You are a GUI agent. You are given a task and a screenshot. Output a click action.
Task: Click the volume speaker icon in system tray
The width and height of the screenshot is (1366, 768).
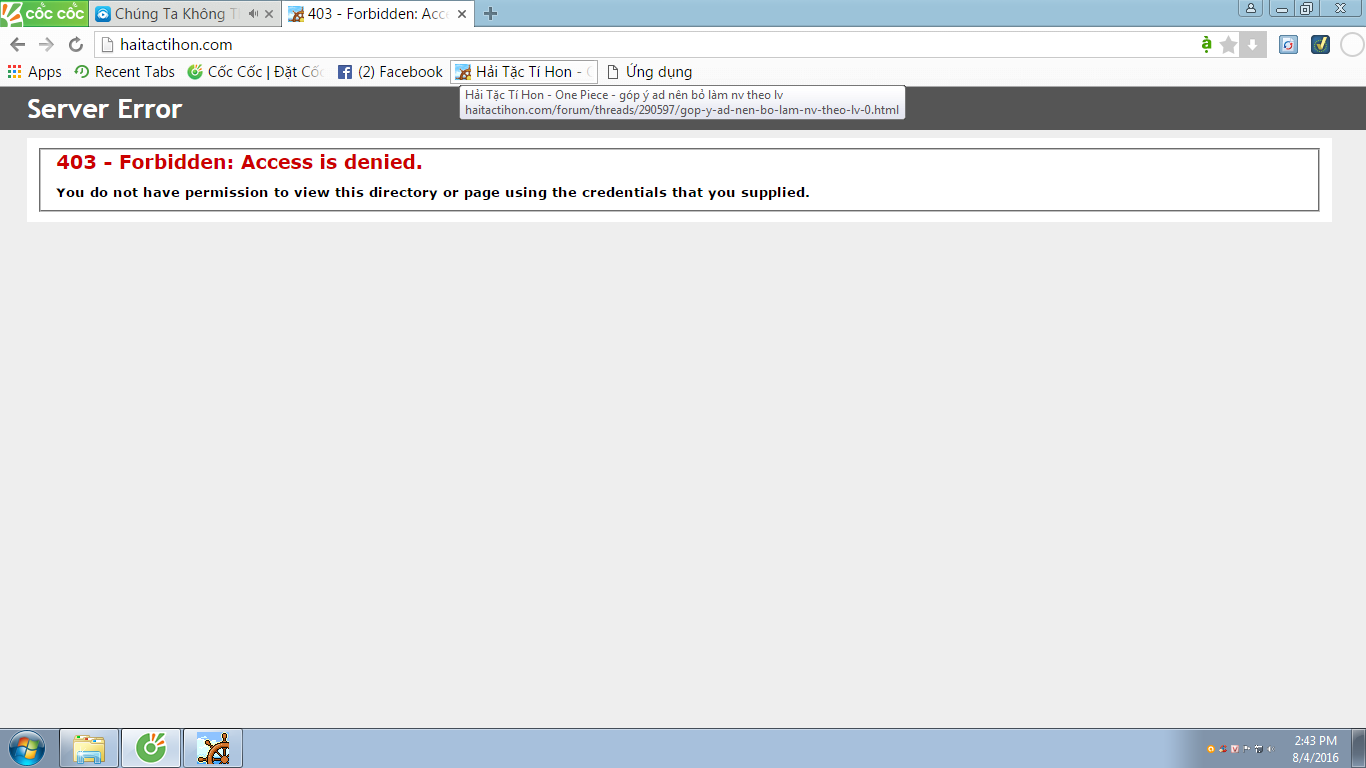[x=1271, y=749]
